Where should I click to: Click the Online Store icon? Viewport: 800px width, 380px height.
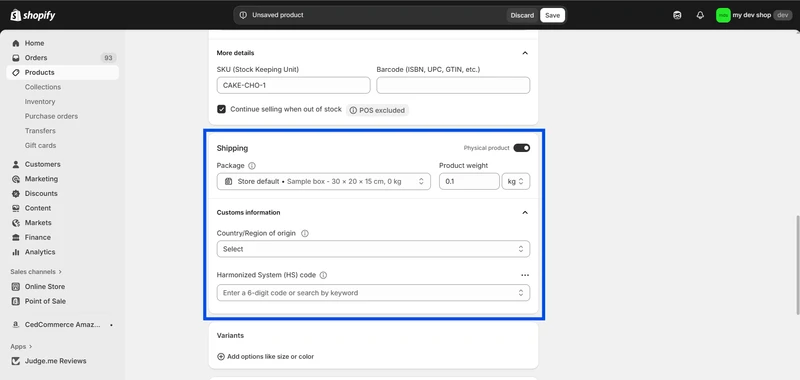(x=16, y=287)
